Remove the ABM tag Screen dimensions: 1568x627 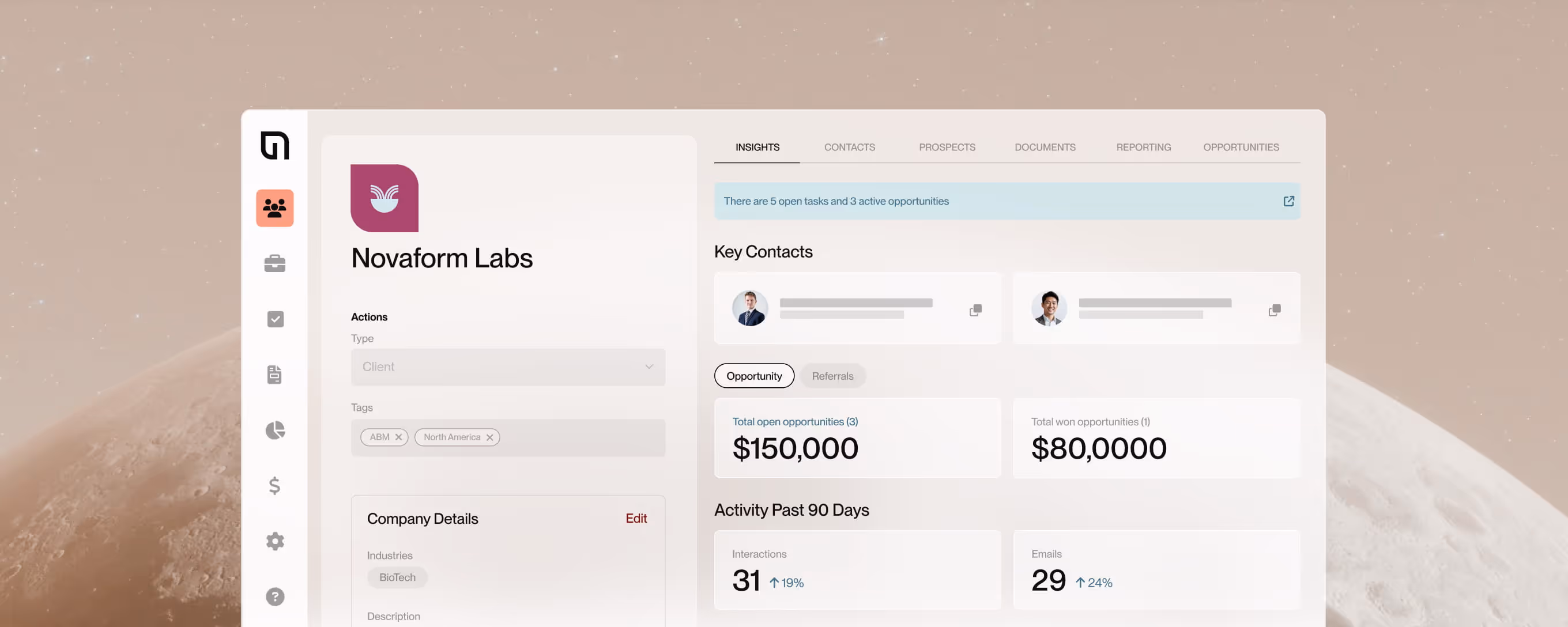[399, 436]
